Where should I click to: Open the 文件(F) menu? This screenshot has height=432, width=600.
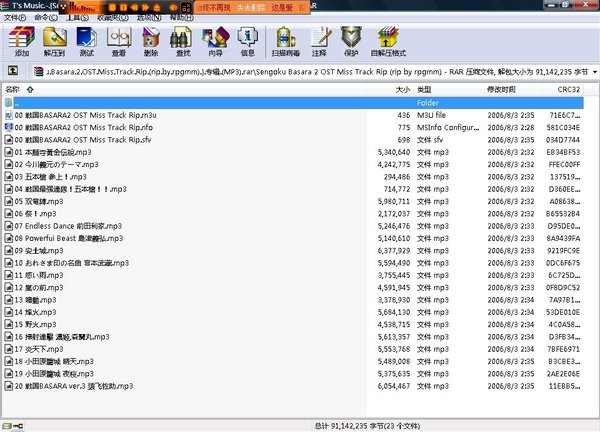[15, 18]
